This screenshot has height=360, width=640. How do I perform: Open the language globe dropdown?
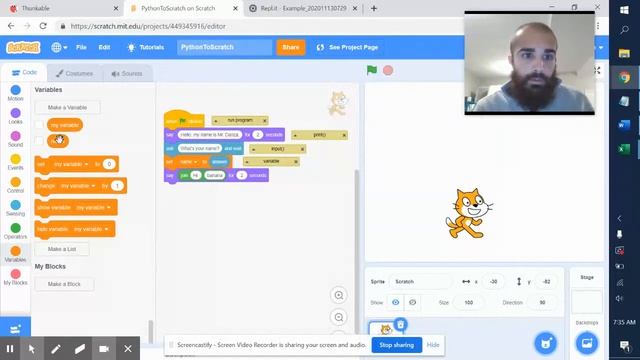click(x=59, y=47)
